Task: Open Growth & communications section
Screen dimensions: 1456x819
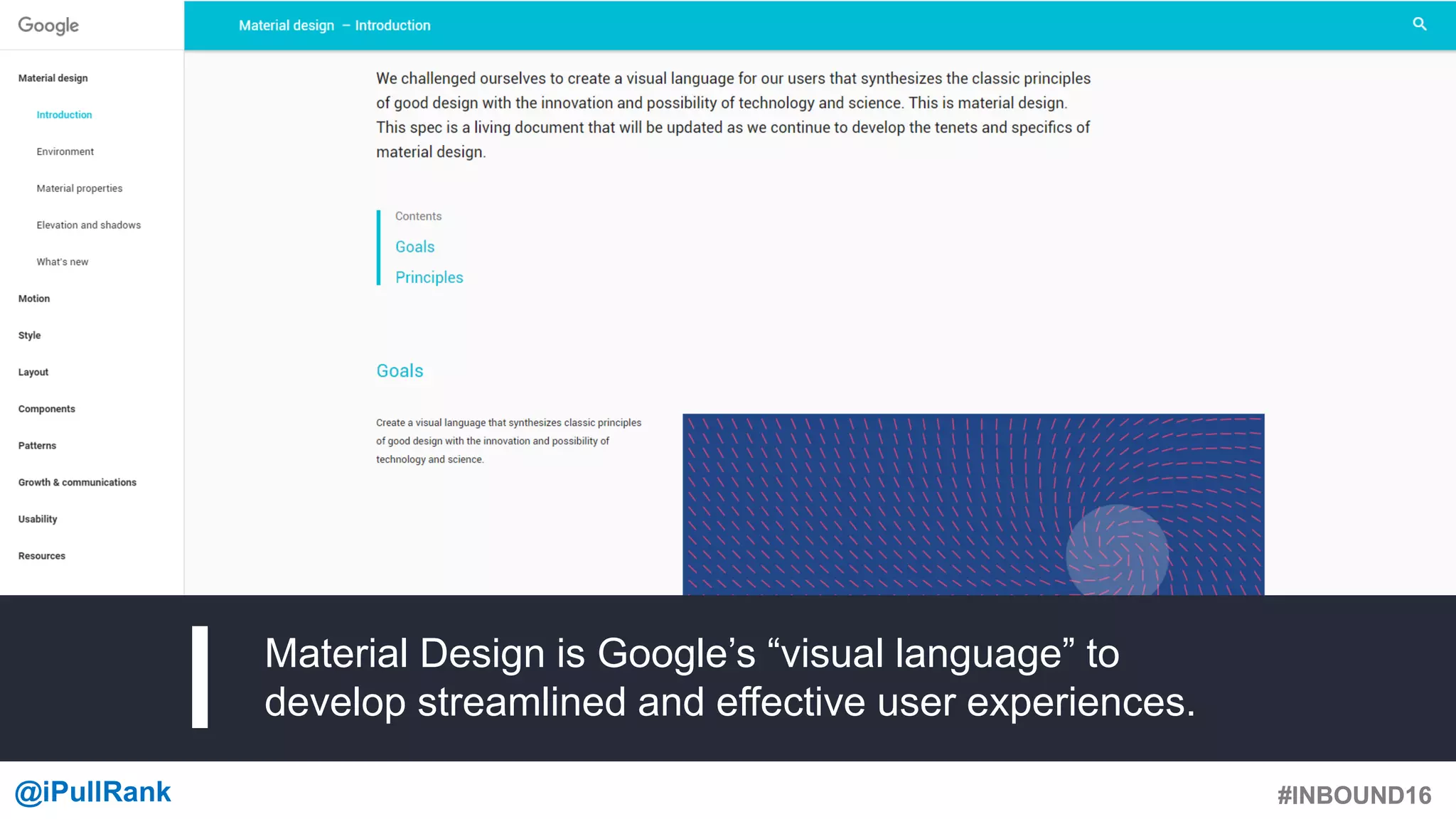Action: tap(77, 482)
